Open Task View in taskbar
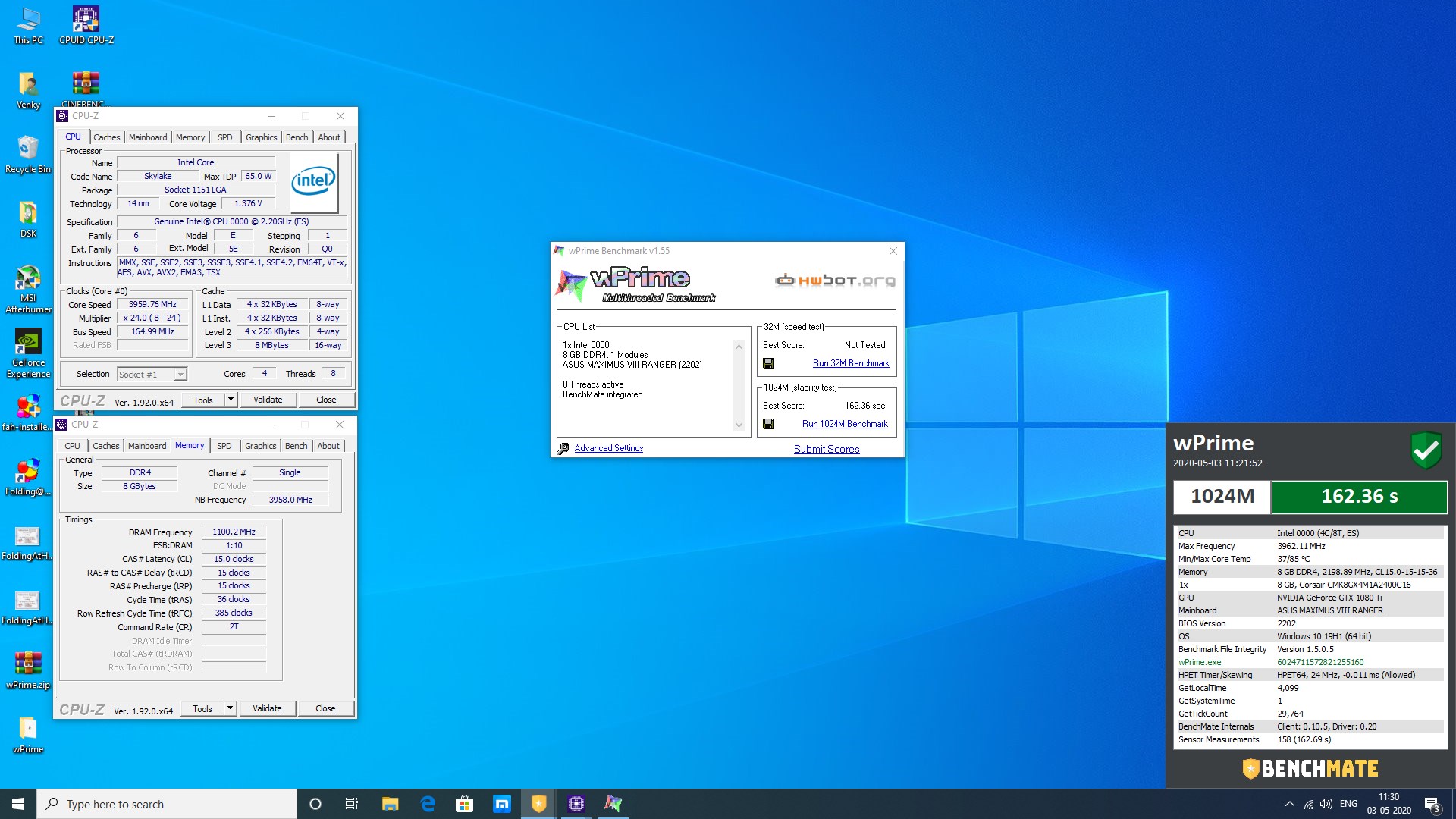The image size is (1456, 819). point(352,804)
